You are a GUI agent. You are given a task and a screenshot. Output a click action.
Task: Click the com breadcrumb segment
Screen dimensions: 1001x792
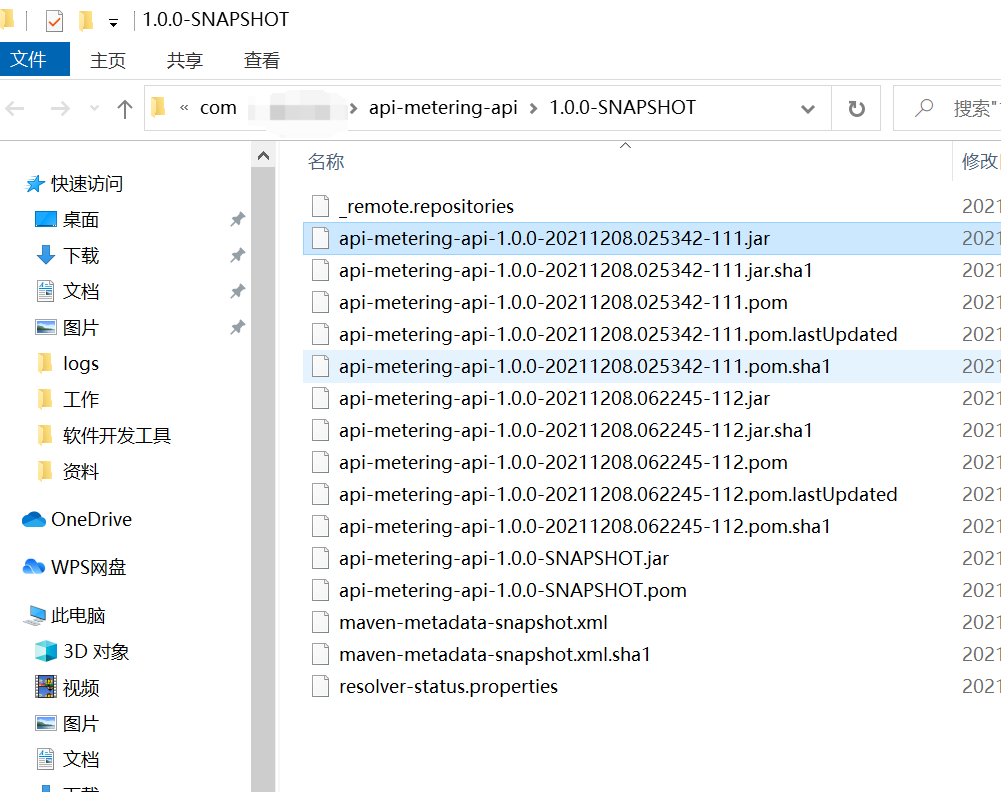point(218,108)
